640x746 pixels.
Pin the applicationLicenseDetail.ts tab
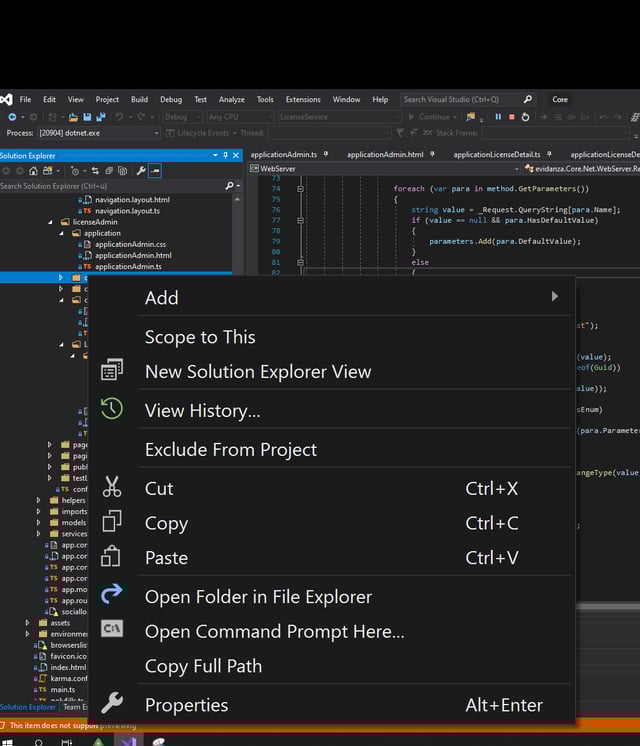[549, 154]
